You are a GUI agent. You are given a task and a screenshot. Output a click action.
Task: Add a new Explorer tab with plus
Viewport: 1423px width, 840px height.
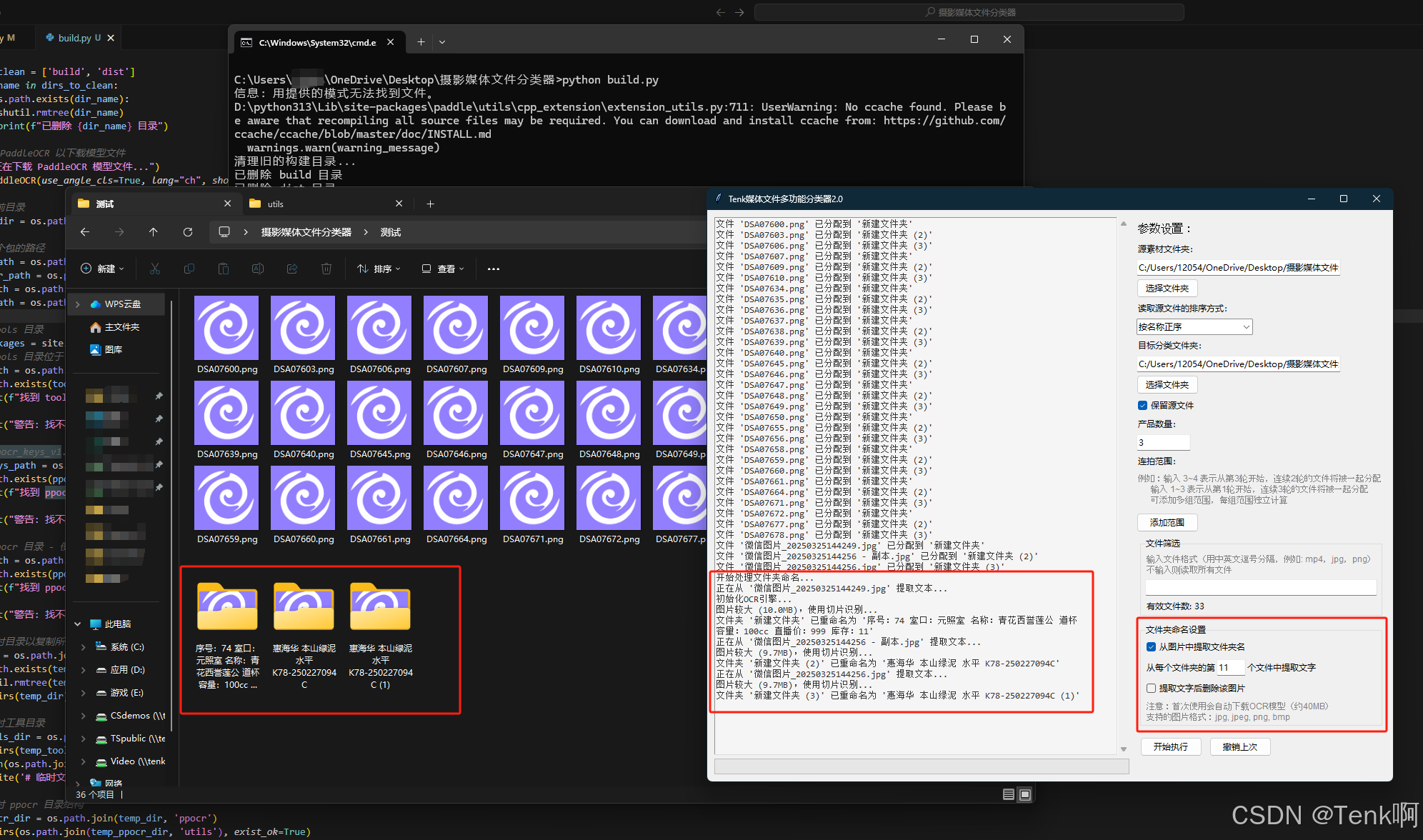click(430, 204)
